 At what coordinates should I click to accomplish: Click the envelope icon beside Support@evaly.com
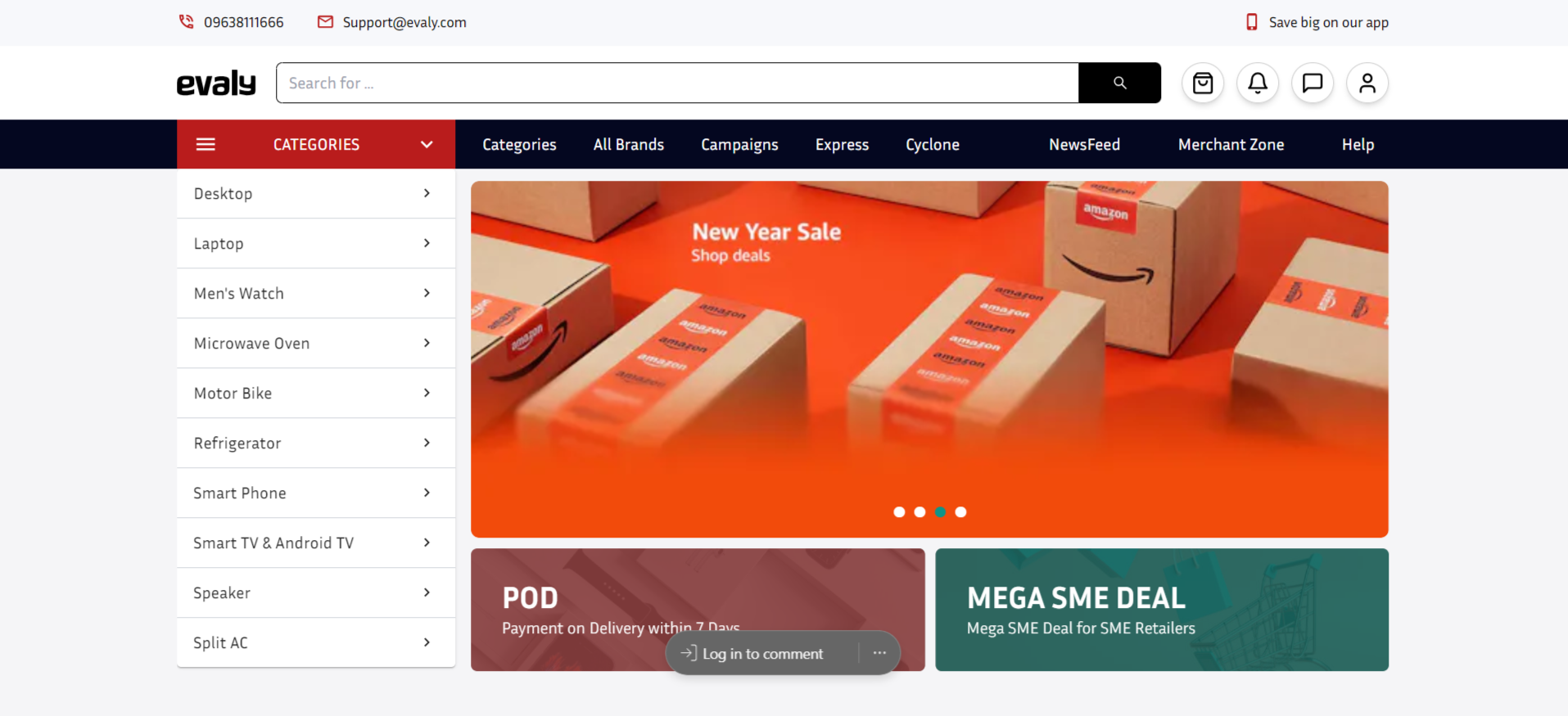point(325,22)
